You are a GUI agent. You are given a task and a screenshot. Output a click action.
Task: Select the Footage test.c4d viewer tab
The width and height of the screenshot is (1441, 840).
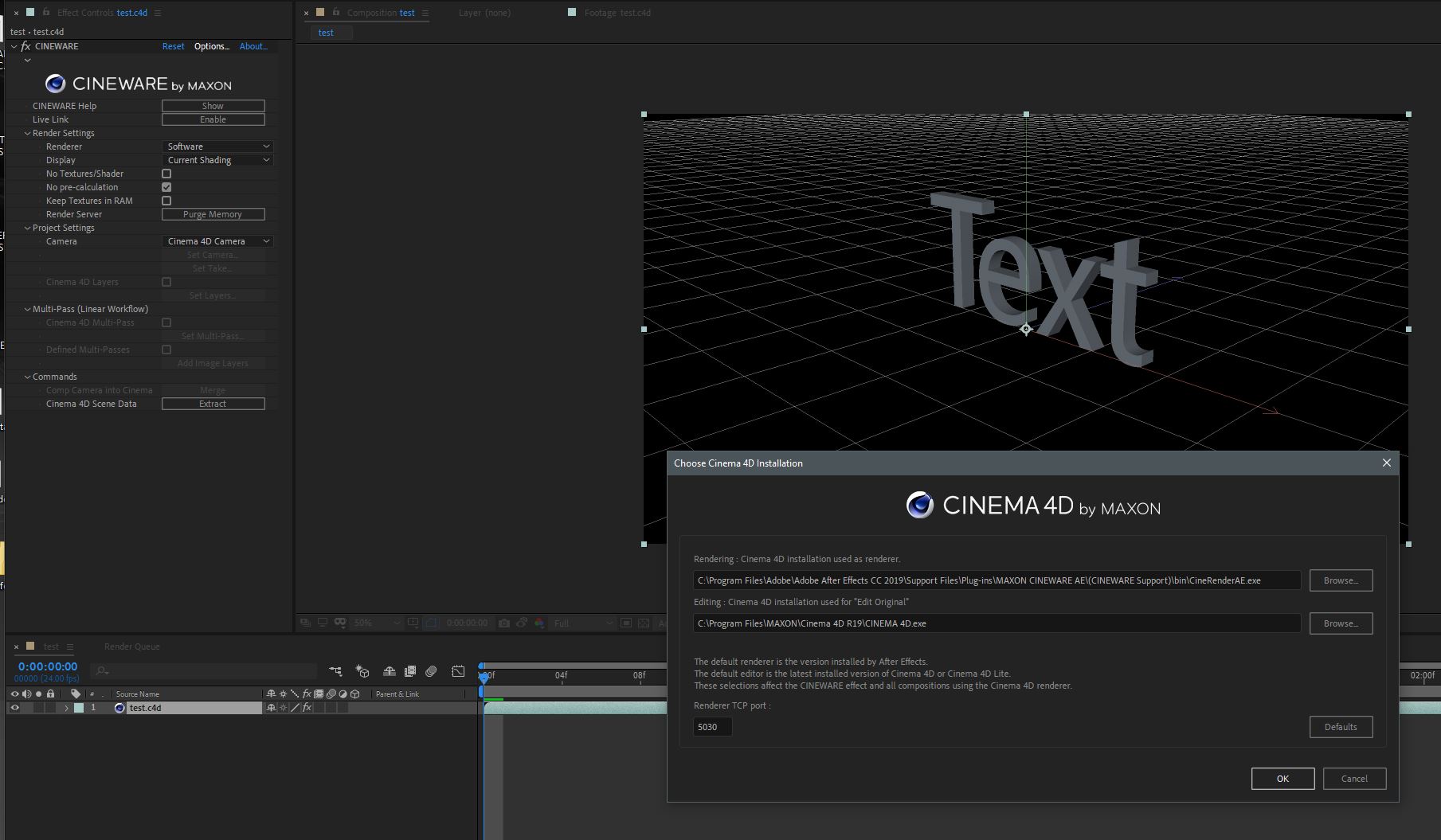[617, 13]
